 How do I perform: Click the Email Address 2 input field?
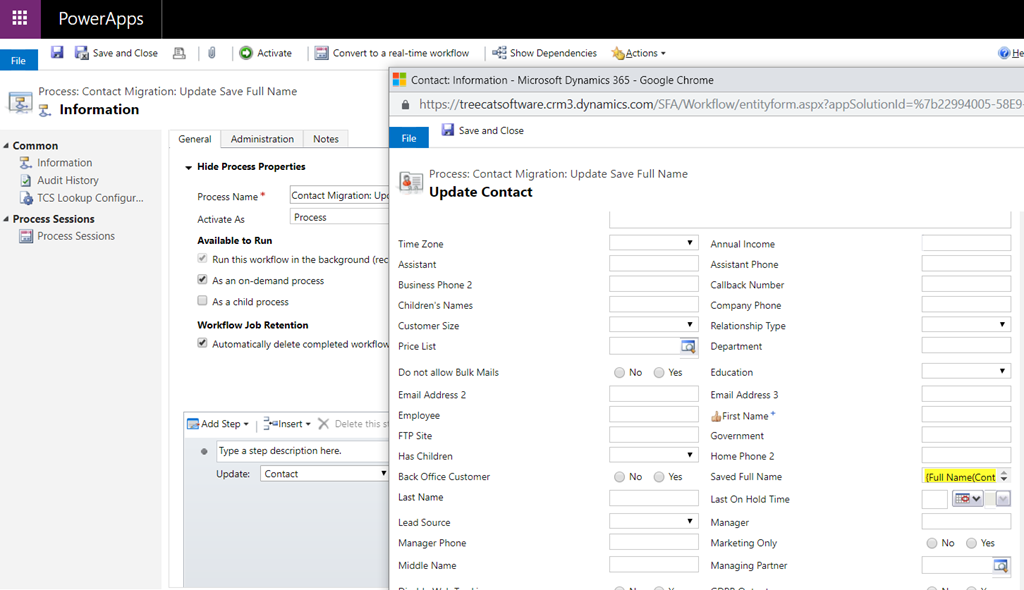pyautogui.click(x=654, y=394)
